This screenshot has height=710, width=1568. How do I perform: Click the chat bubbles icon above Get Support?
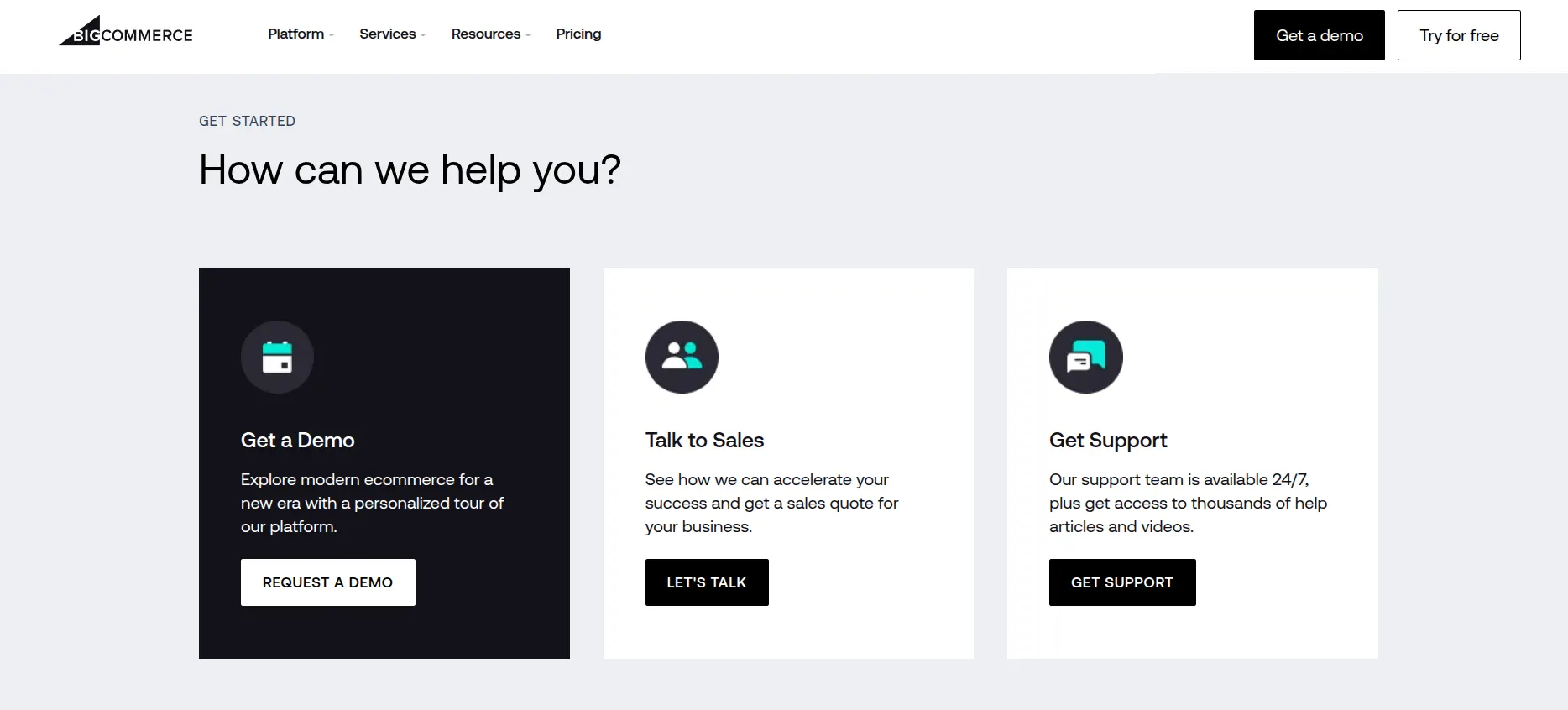[1086, 357]
